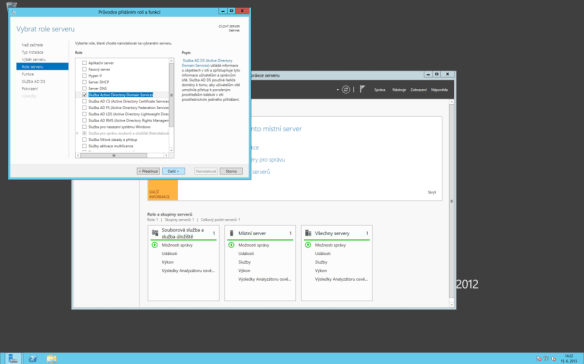
Task: Check the Server DNS role
Action: 85,88
